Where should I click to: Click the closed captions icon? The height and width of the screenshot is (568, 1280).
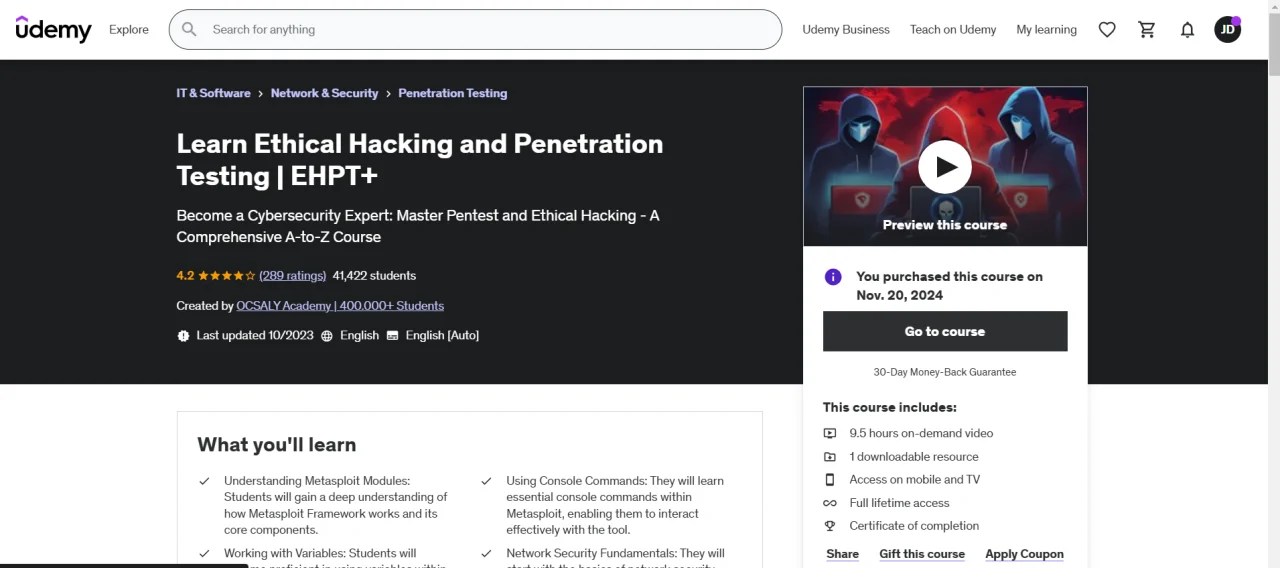pos(392,336)
